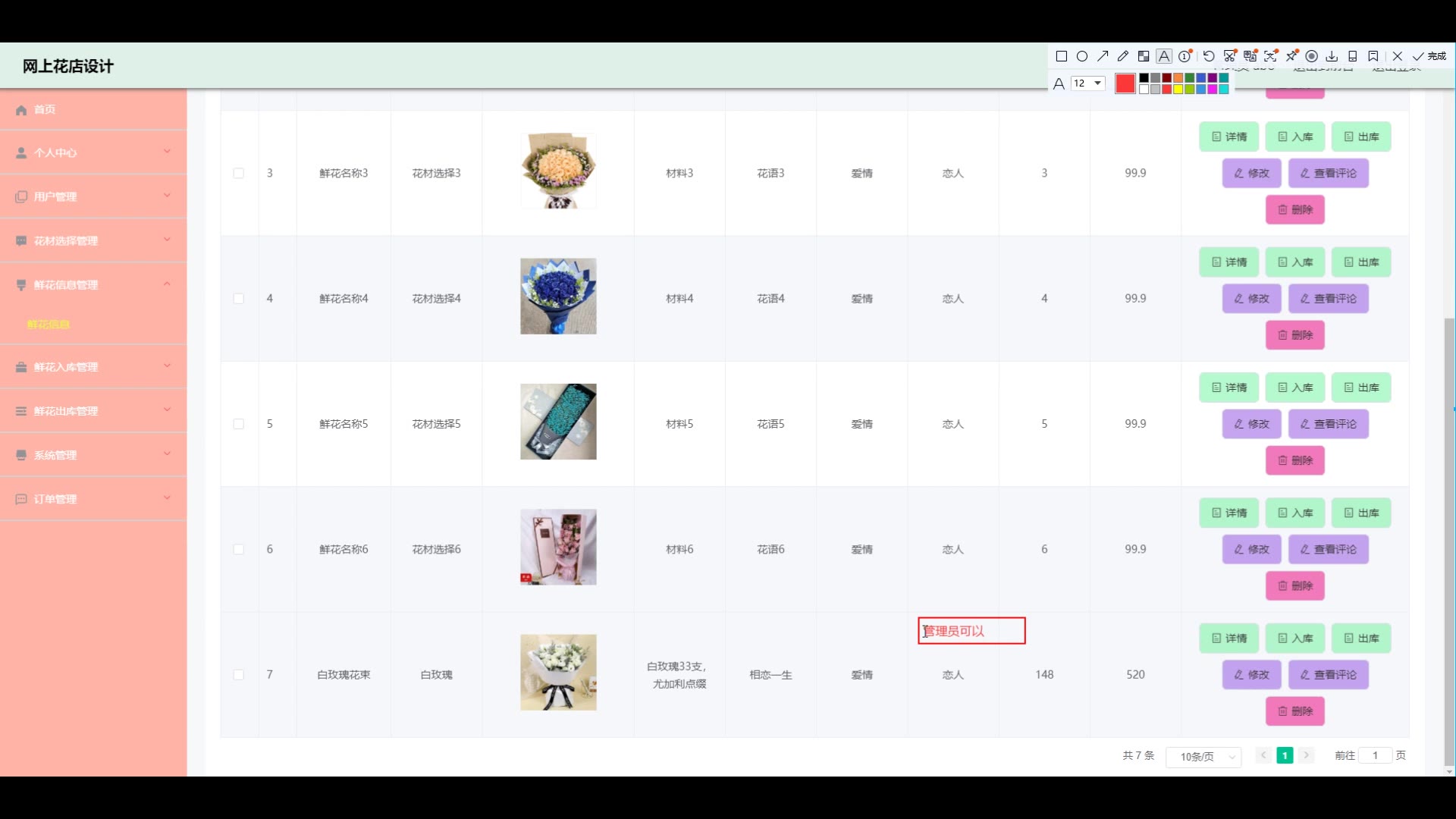Open the font size 12 dropdown
The height and width of the screenshot is (819, 1456).
pos(1087,83)
